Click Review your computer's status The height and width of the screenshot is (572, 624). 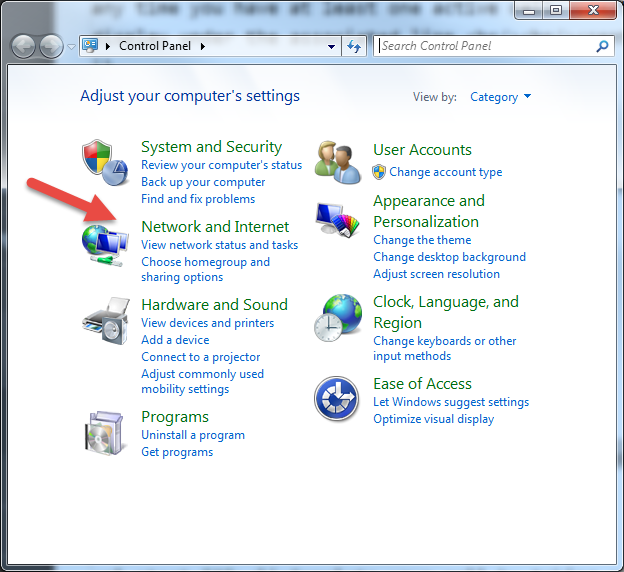pyautogui.click(x=222, y=165)
